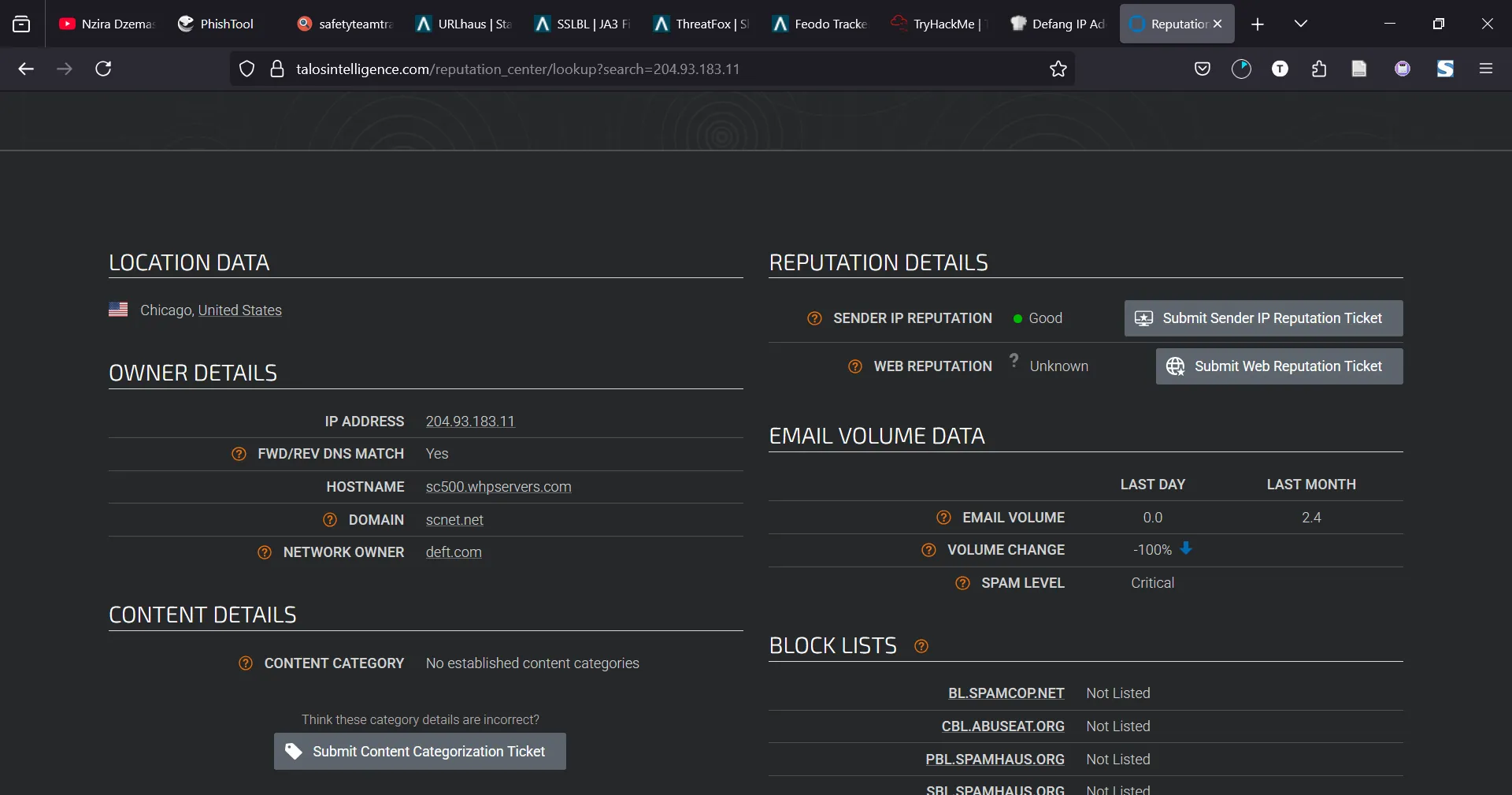
Task: Go back to previous page
Action: pos(26,69)
